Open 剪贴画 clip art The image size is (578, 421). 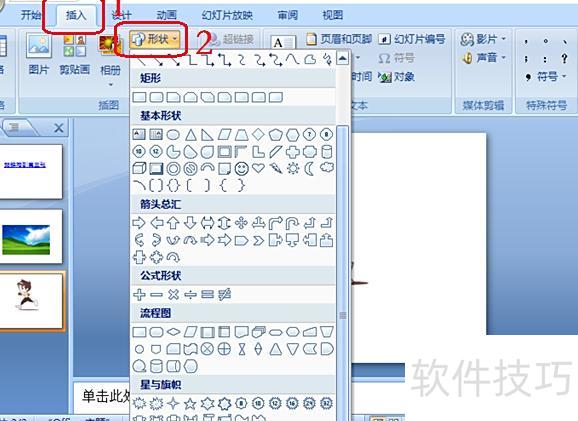click(x=75, y=54)
